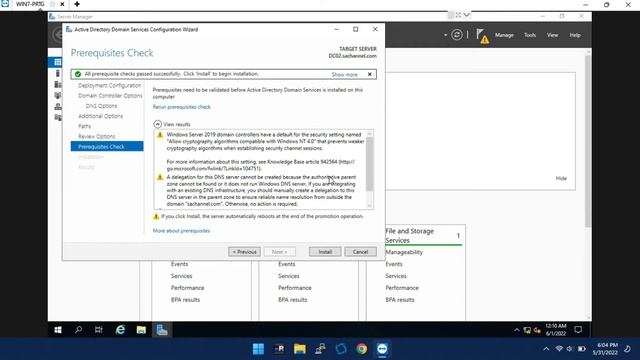Image resolution: width=640 pixels, height=360 pixels.
Task: Expand remote hidden tray icons chevron
Action: 517,330
